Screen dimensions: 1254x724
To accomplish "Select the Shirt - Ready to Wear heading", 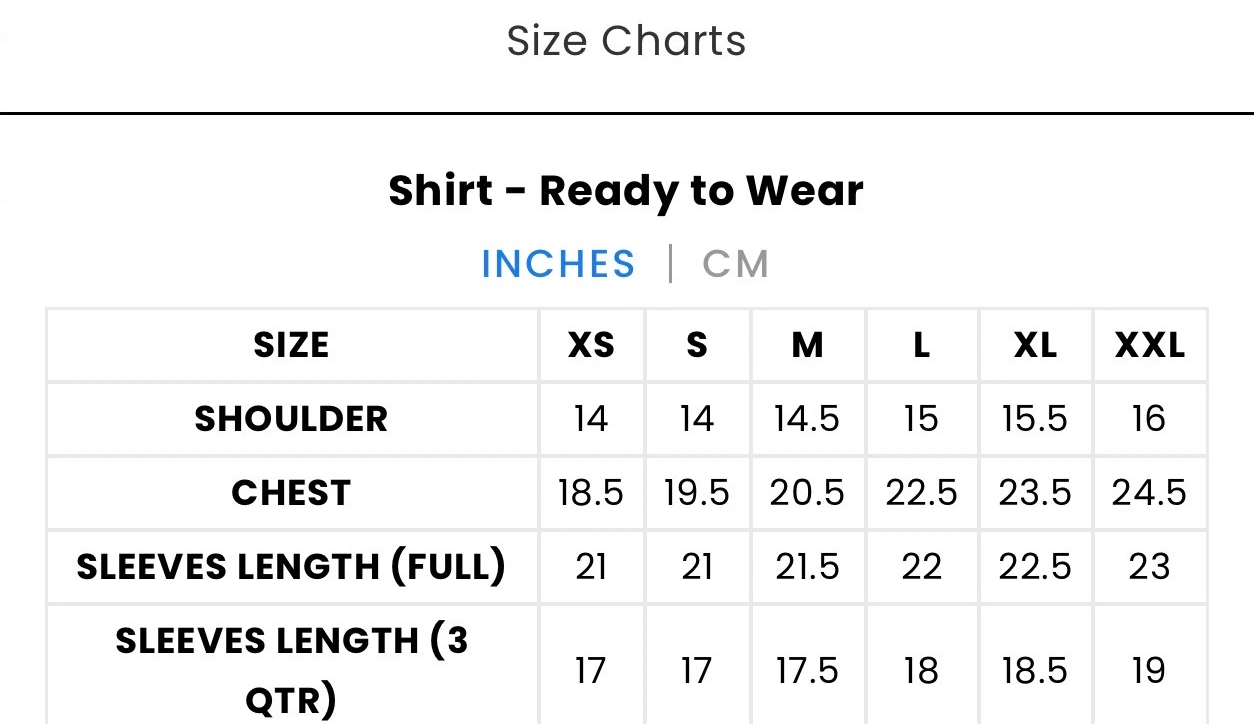I will point(626,190).
